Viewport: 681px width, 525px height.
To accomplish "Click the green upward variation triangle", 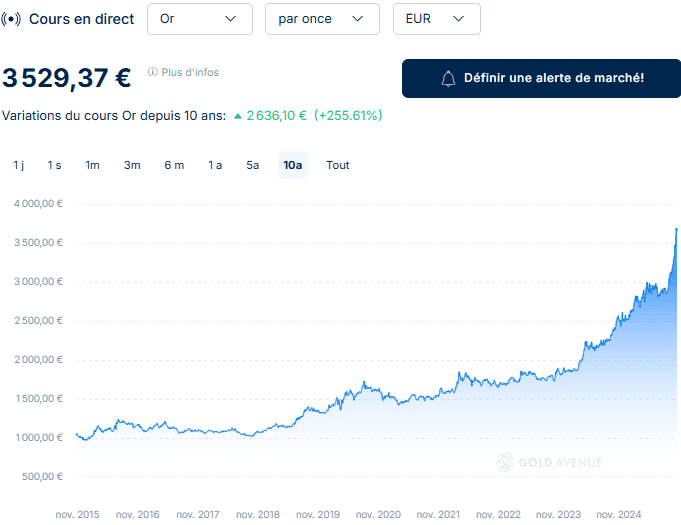I will [238, 116].
